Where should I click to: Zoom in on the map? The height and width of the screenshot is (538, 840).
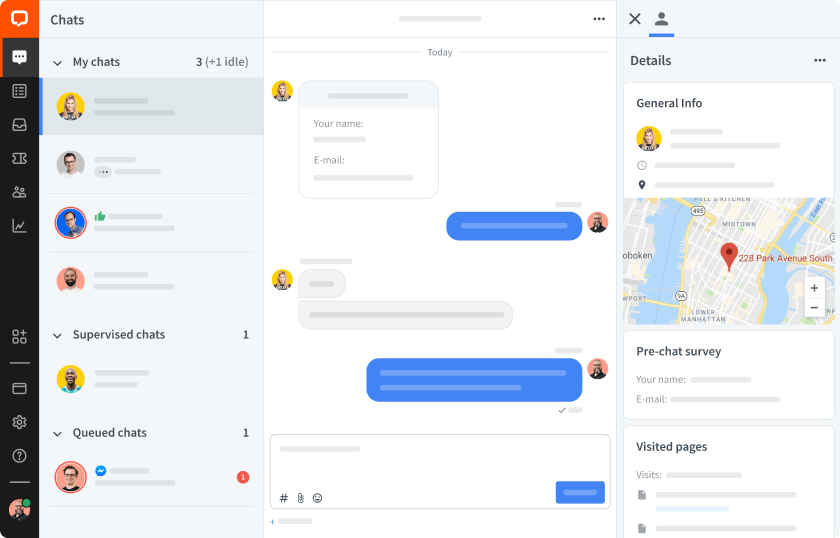814,288
